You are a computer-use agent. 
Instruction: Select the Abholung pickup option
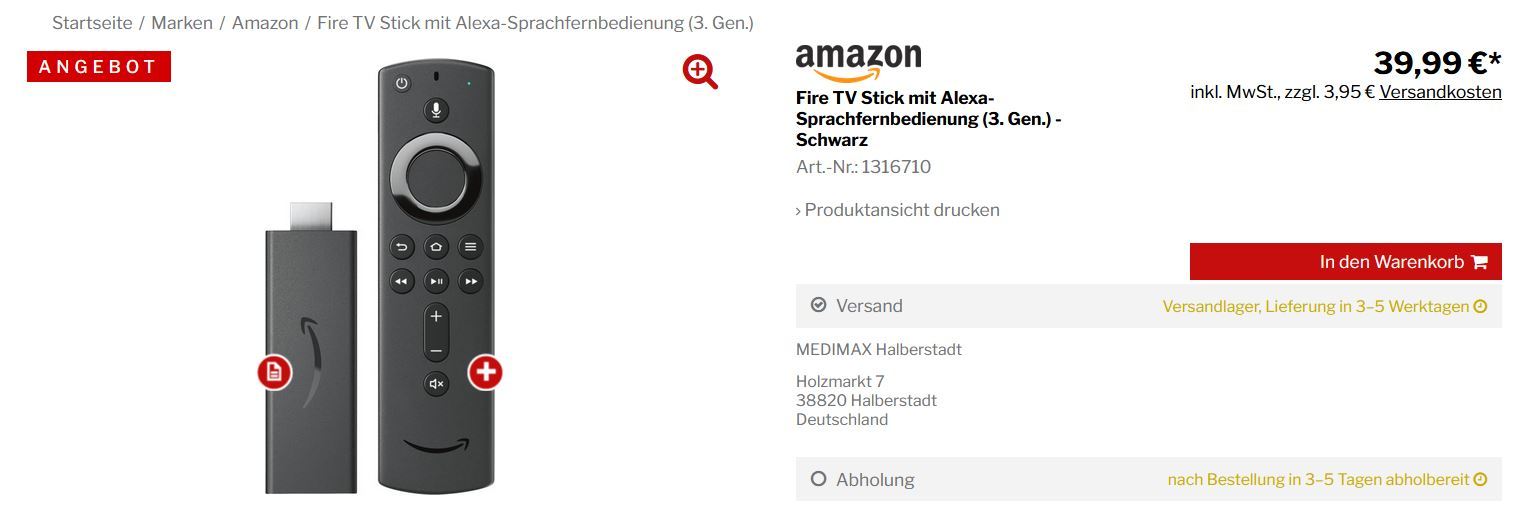(x=818, y=480)
